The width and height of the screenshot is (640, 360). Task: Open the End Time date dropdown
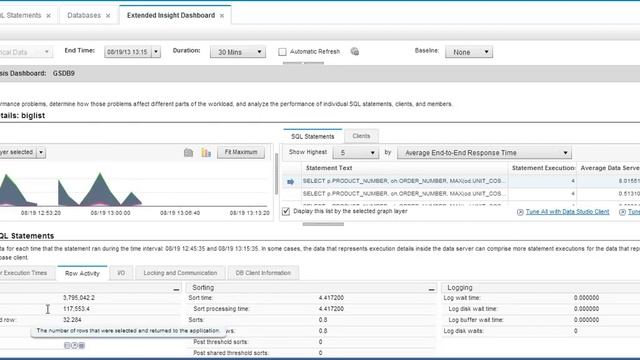click(x=156, y=52)
